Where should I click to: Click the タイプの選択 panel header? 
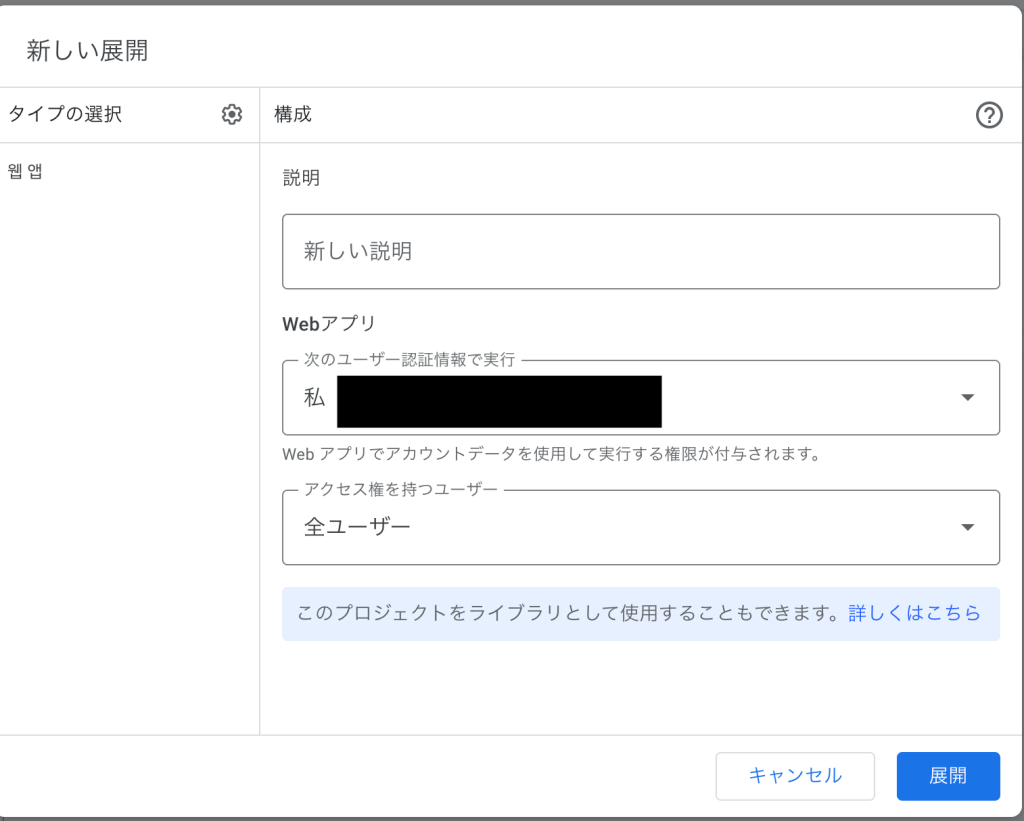click(x=65, y=115)
